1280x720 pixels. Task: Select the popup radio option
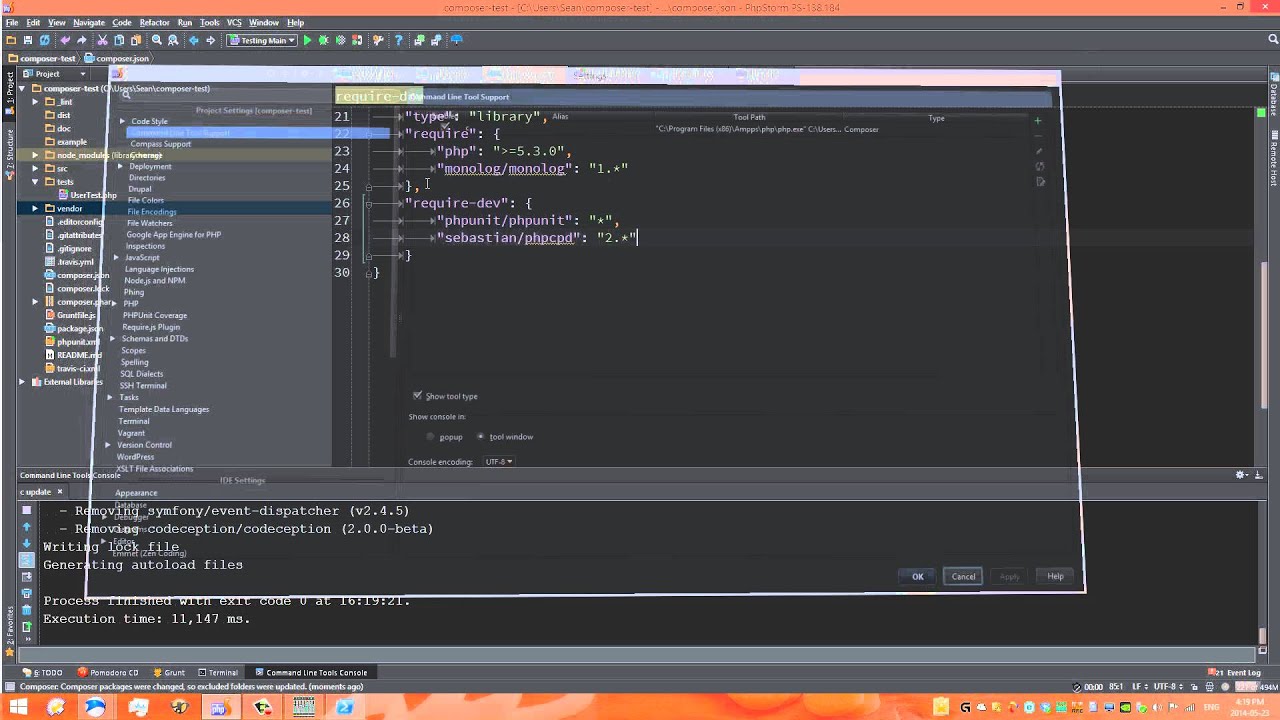tap(431, 437)
